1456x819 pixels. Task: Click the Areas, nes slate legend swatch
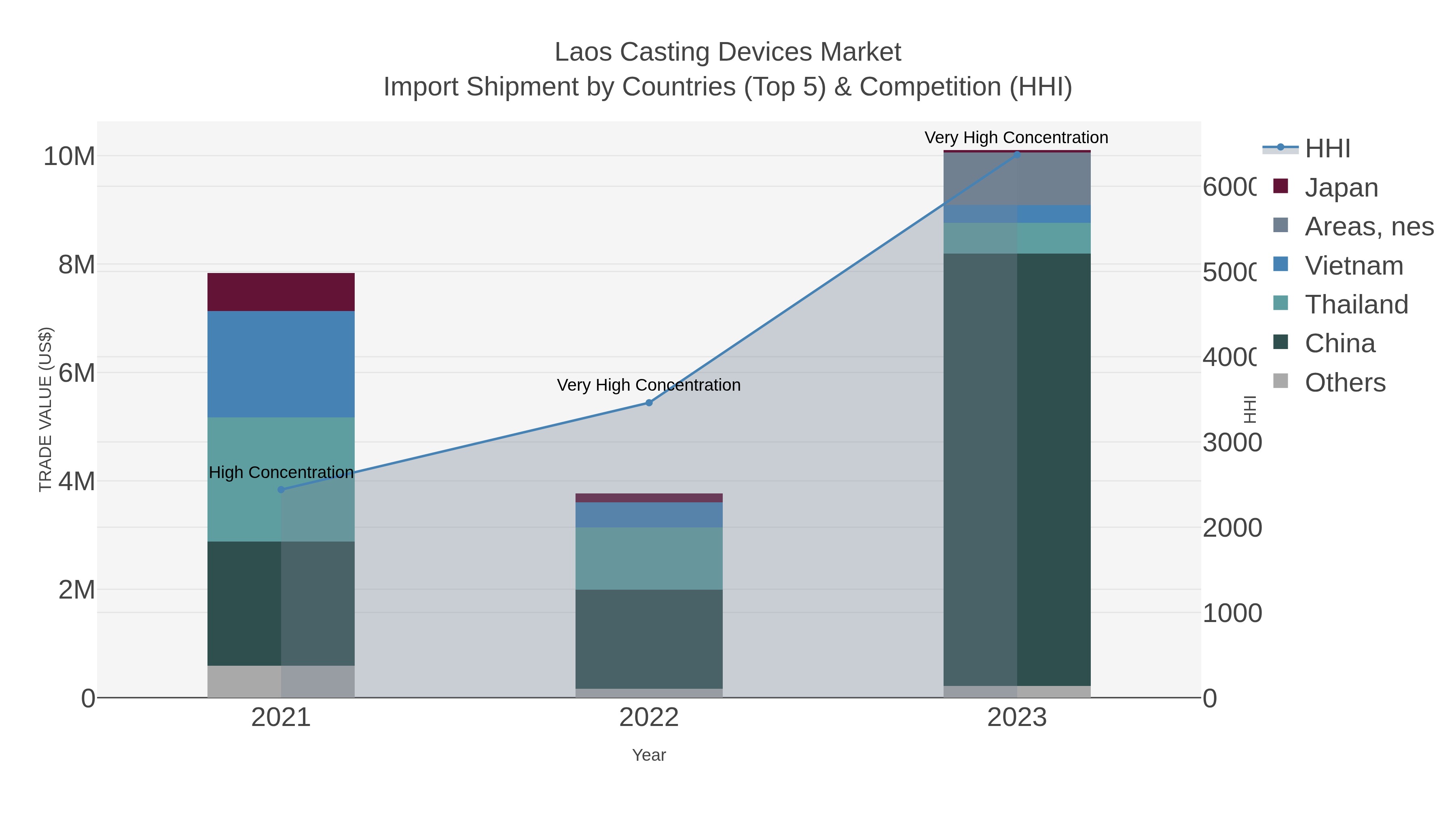[x=1281, y=225]
